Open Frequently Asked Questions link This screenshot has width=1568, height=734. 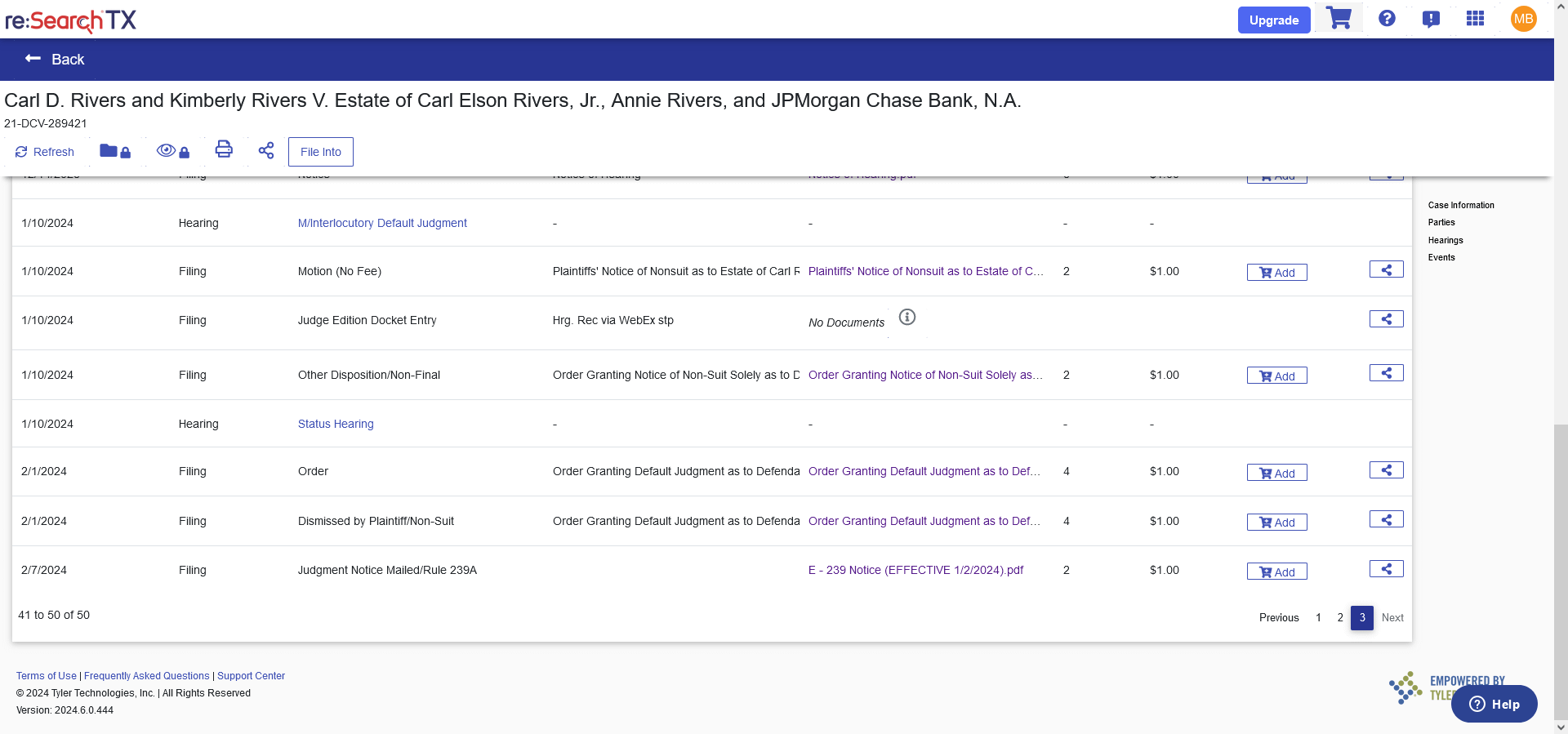[147, 676]
